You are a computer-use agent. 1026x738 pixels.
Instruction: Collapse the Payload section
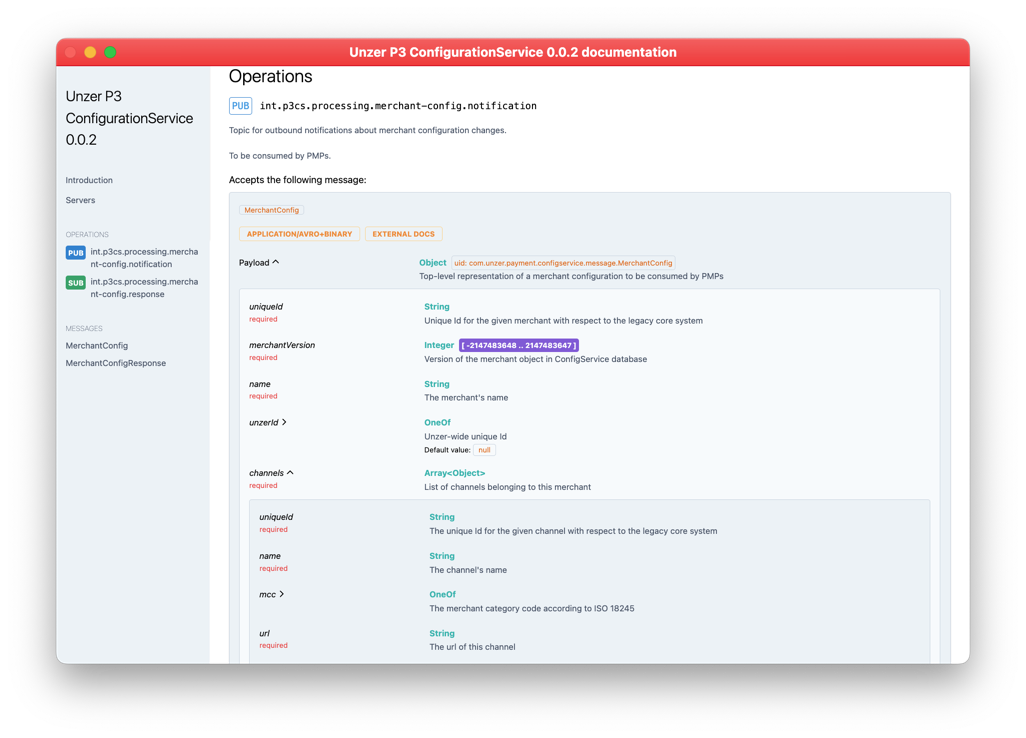[259, 262]
